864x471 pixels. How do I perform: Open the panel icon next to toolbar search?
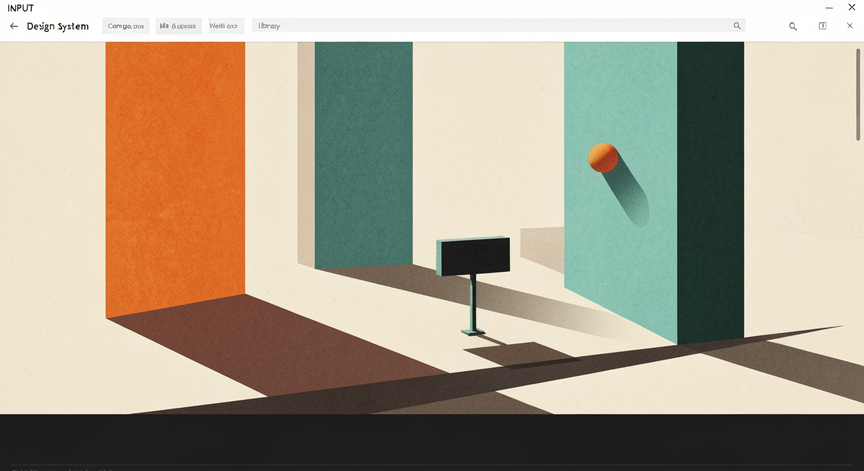click(x=822, y=26)
